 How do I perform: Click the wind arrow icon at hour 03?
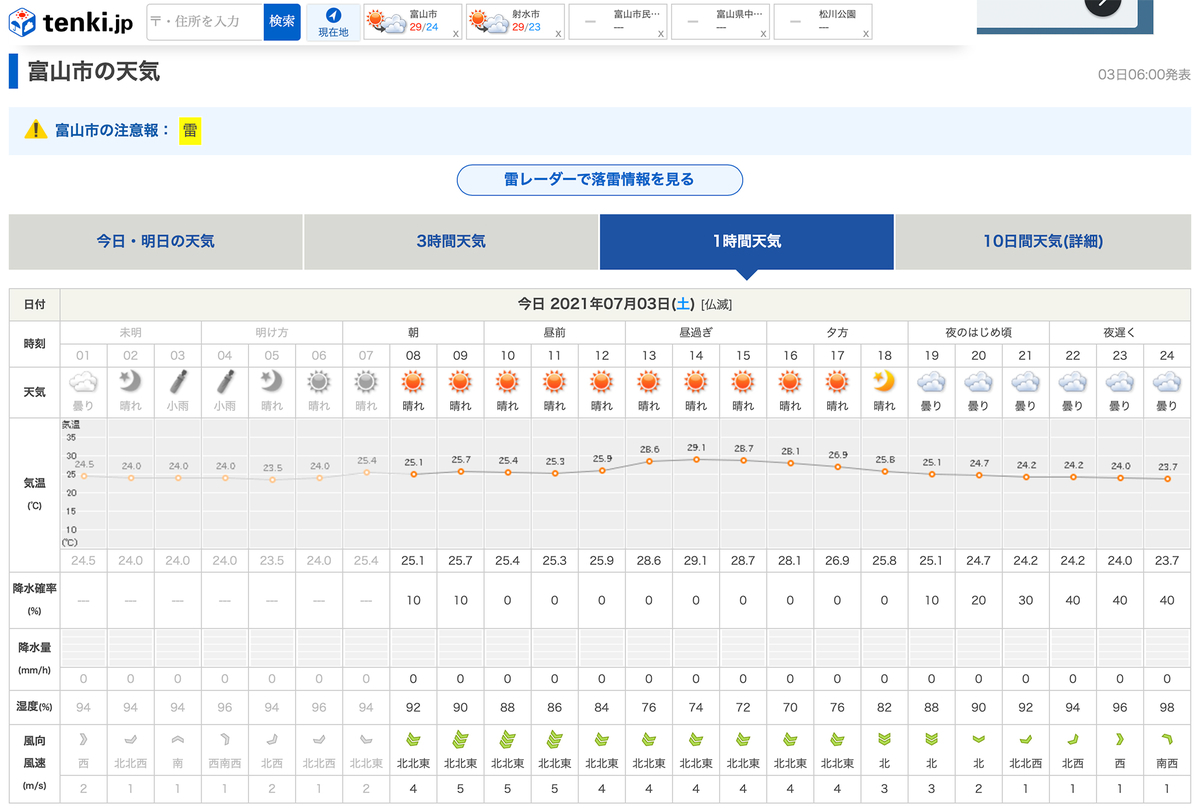point(177,739)
